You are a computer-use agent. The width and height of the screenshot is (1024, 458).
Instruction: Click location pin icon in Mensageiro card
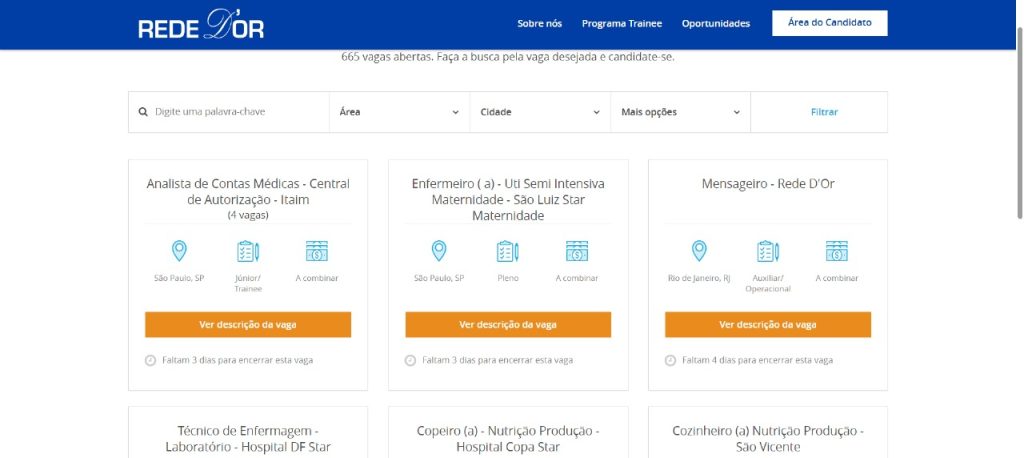pos(699,251)
